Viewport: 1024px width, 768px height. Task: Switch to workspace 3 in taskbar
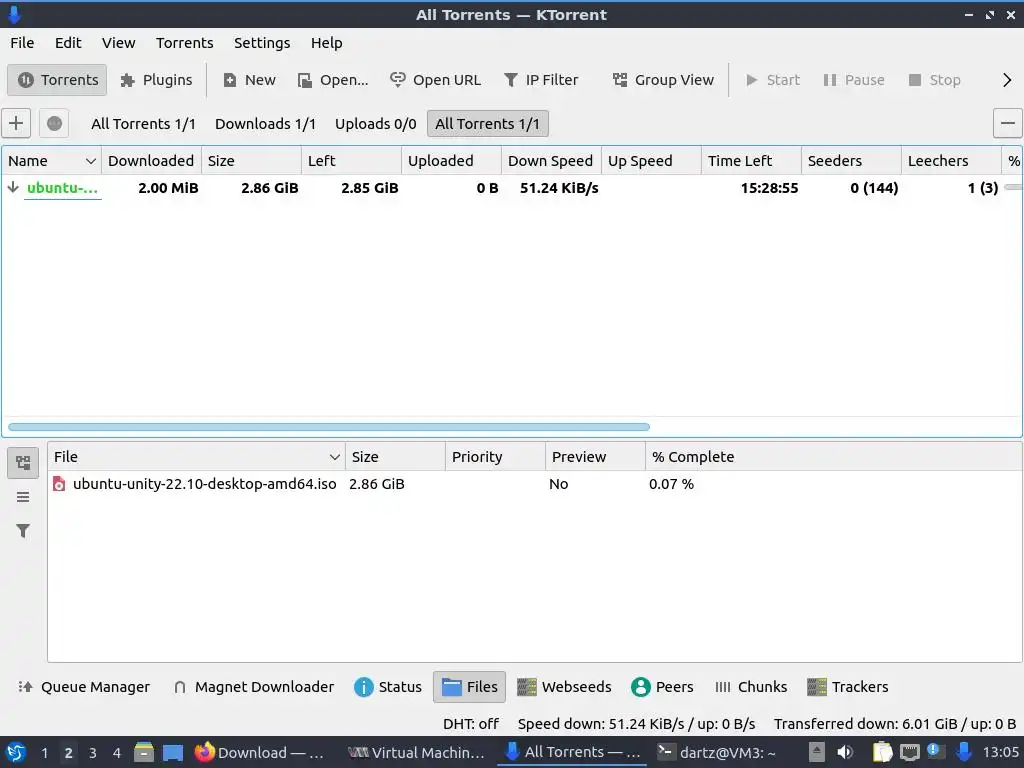coord(93,753)
